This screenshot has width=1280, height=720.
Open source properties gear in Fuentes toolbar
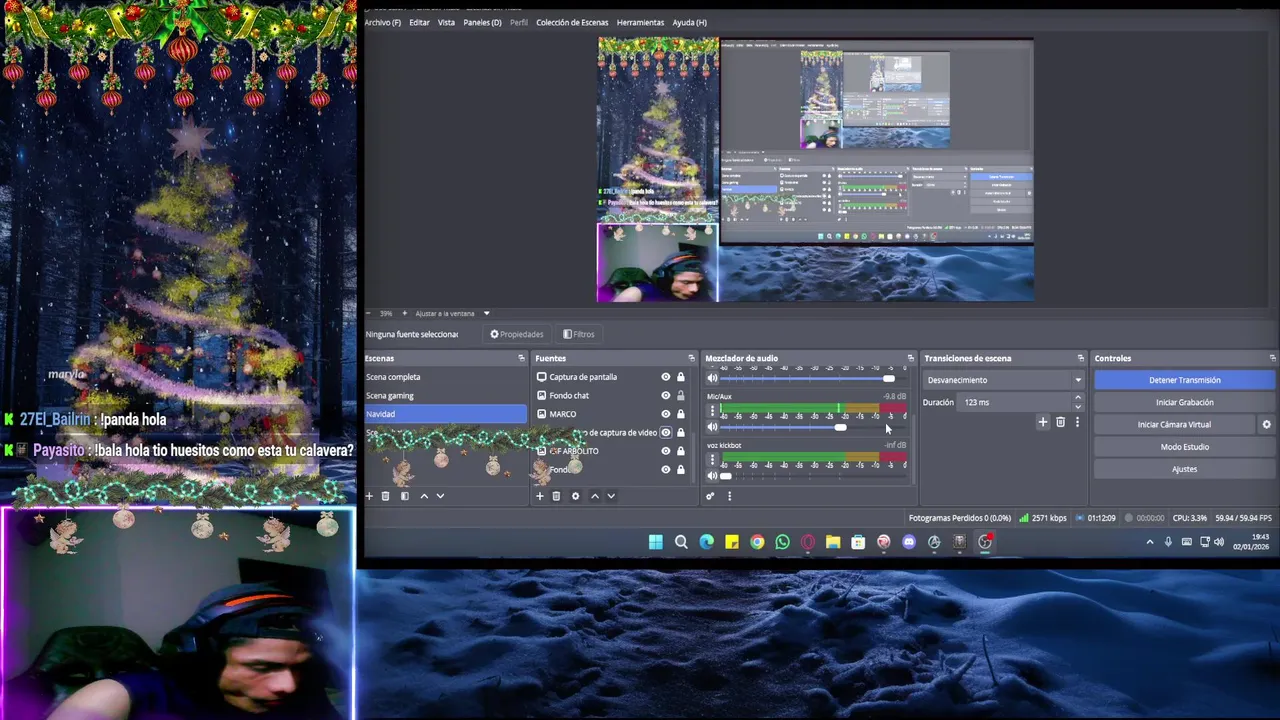575,496
